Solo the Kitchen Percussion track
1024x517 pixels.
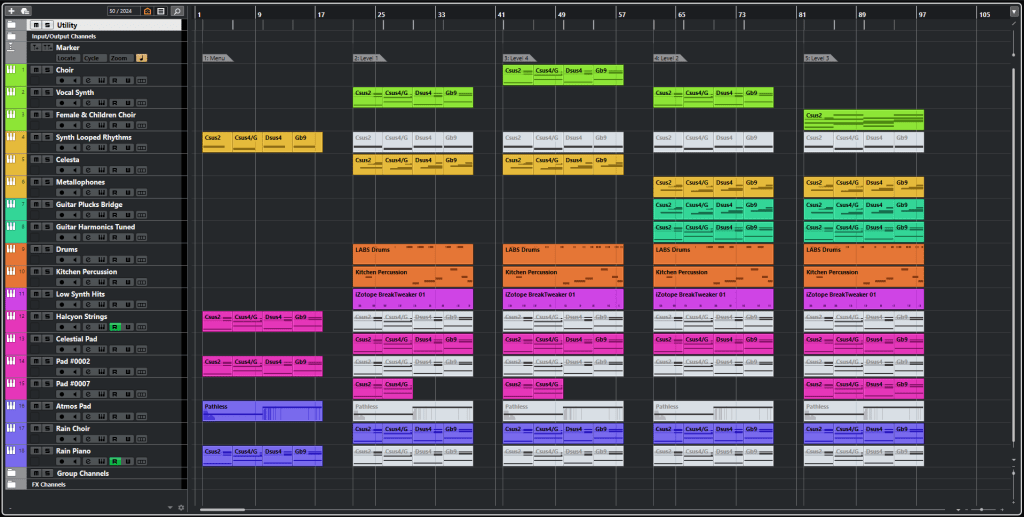coord(47,272)
